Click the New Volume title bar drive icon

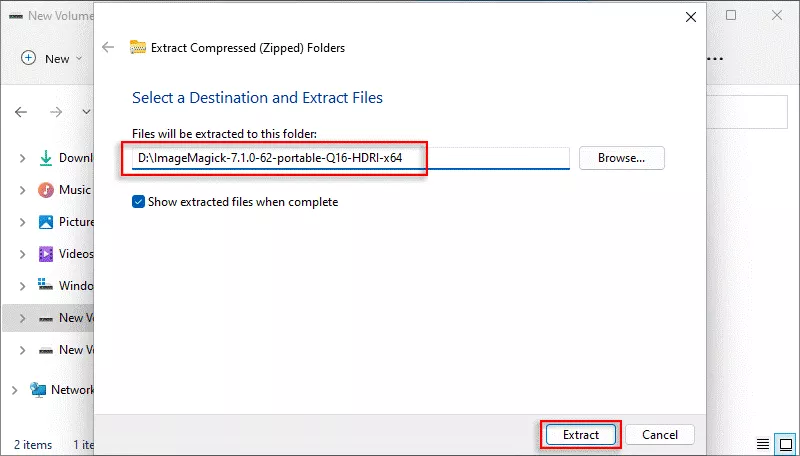(x=16, y=16)
